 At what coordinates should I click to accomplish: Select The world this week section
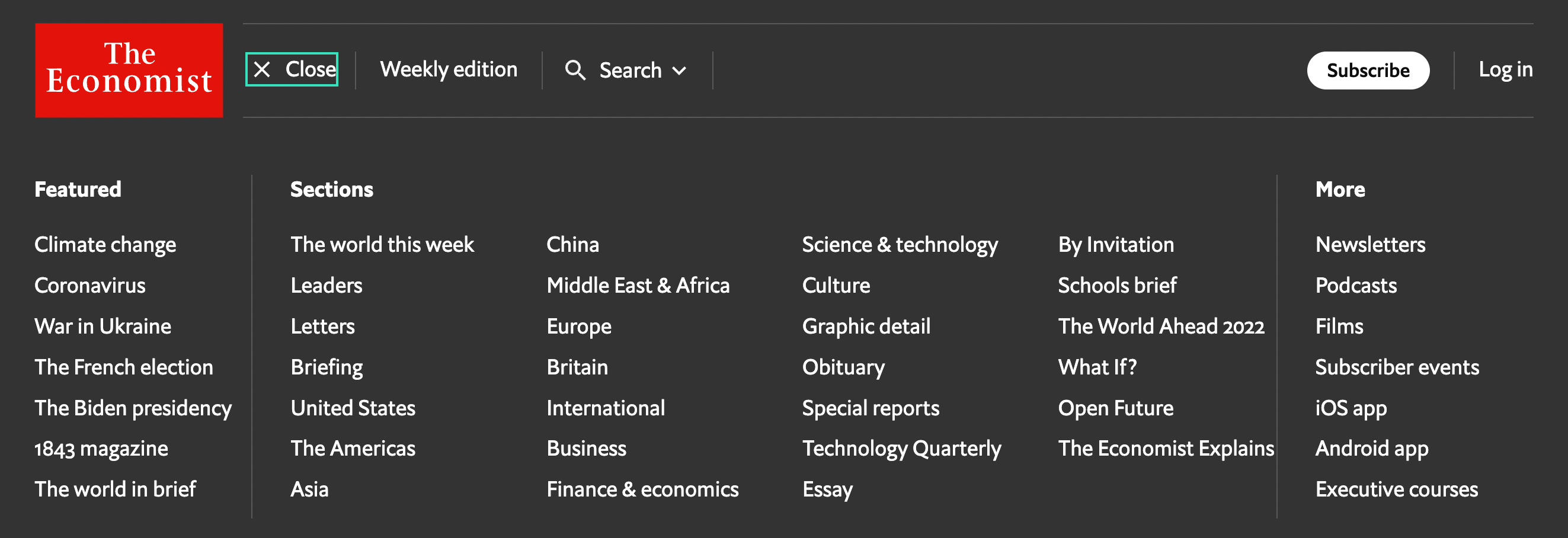click(382, 245)
